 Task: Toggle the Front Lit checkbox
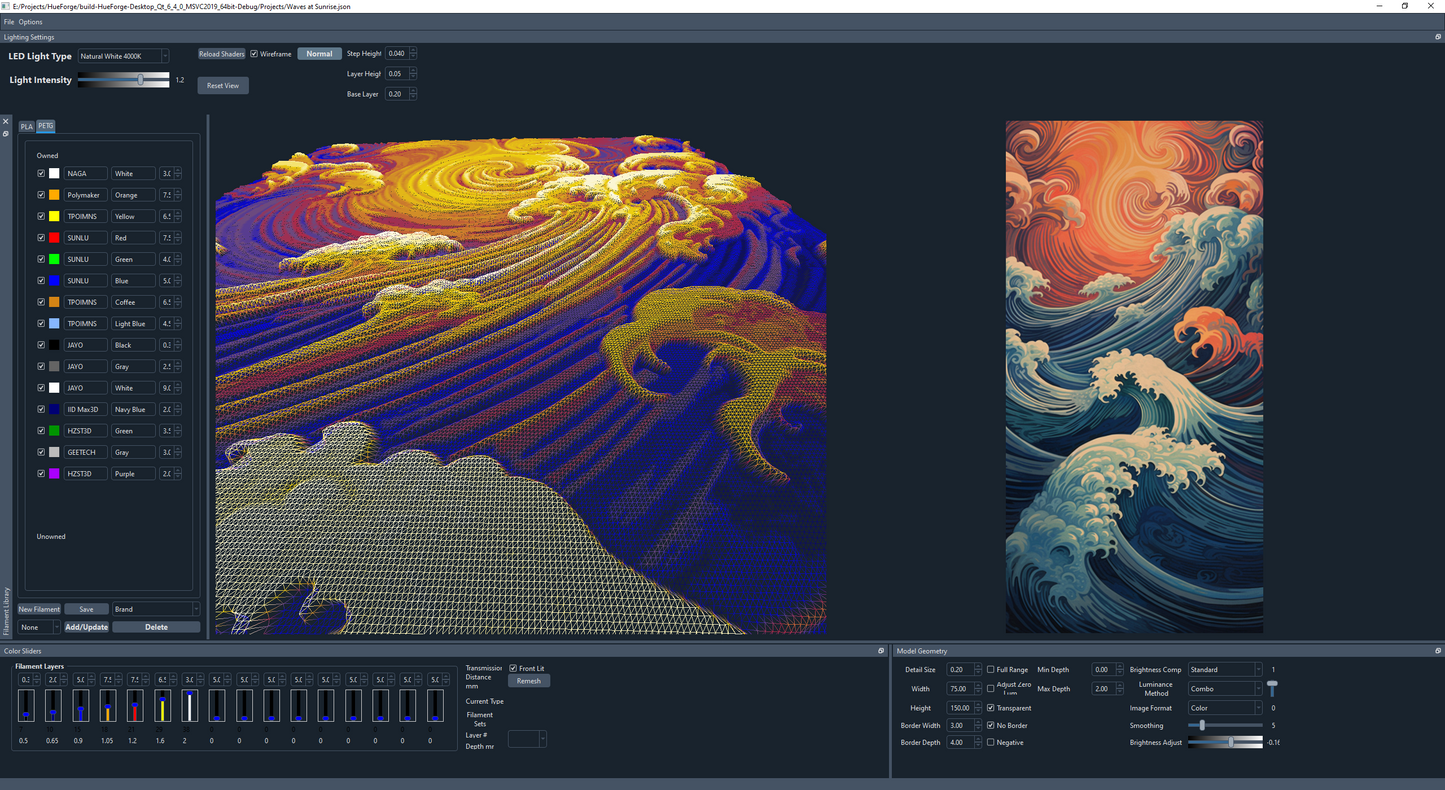pos(511,668)
